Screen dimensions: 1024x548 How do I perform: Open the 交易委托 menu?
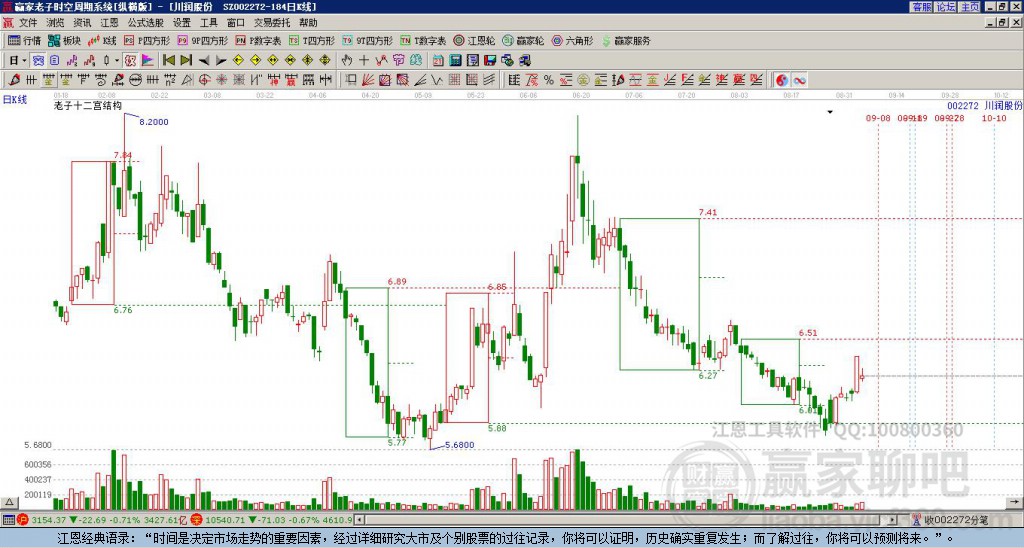[x=272, y=23]
